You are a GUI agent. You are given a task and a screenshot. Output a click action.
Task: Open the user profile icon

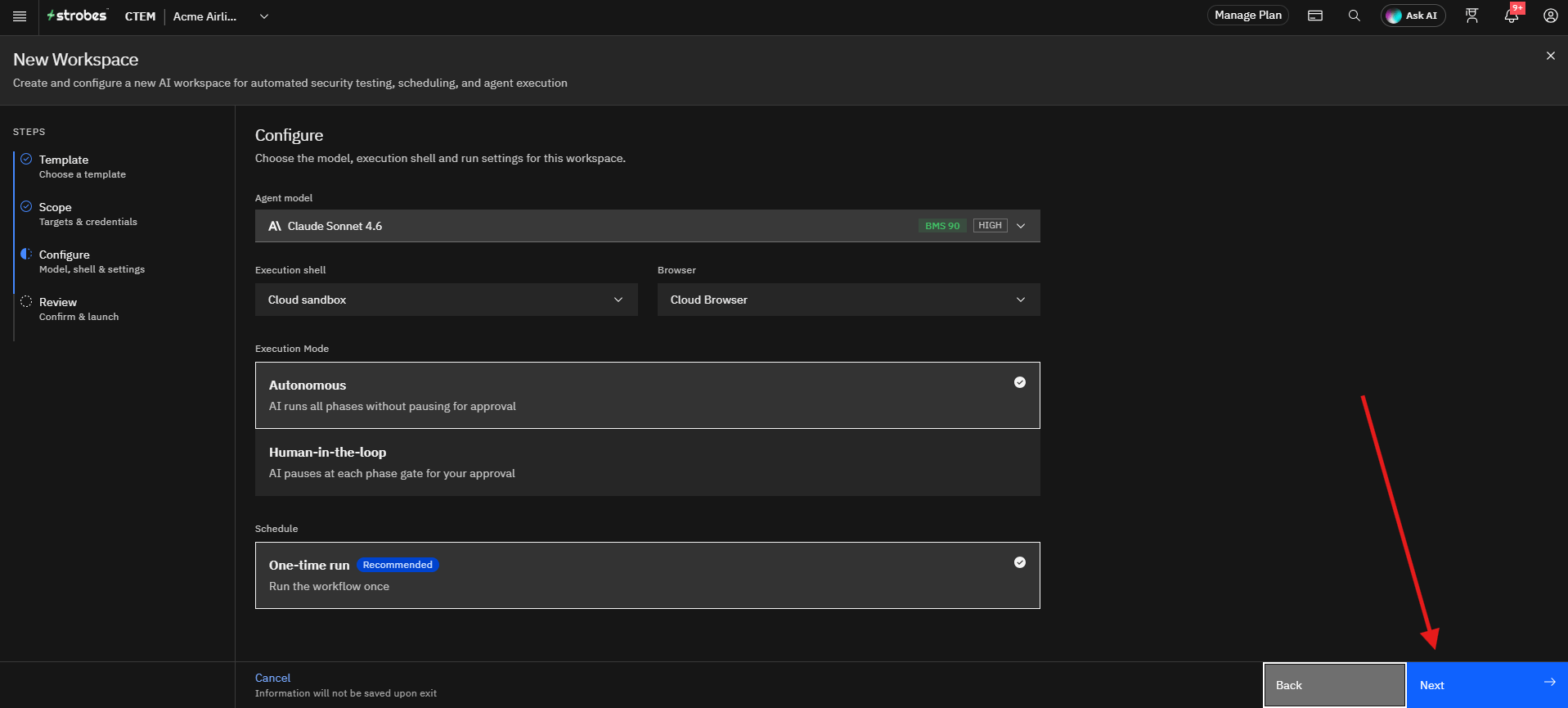click(x=1551, y=16)
